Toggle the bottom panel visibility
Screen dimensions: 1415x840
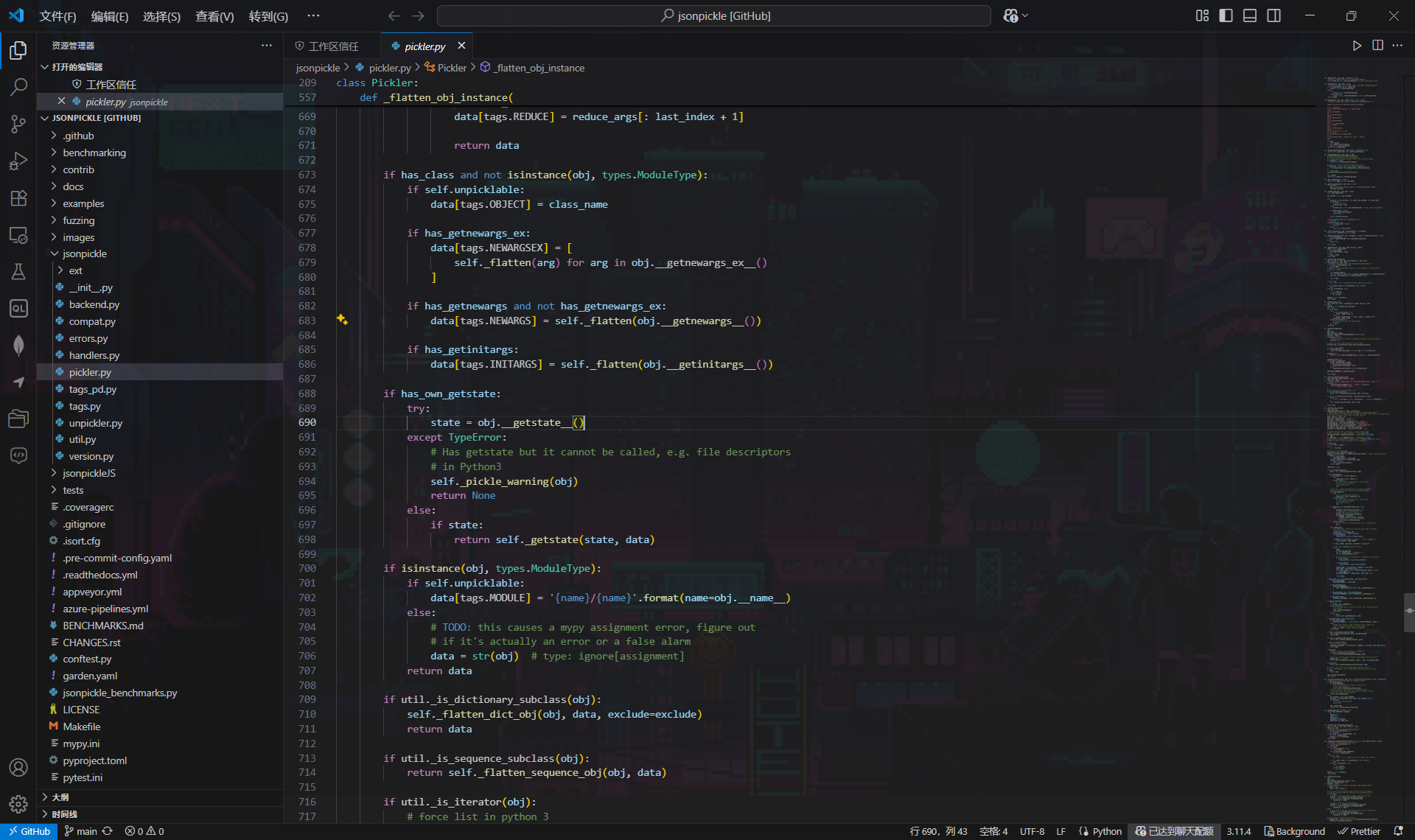coord(1249,15)
